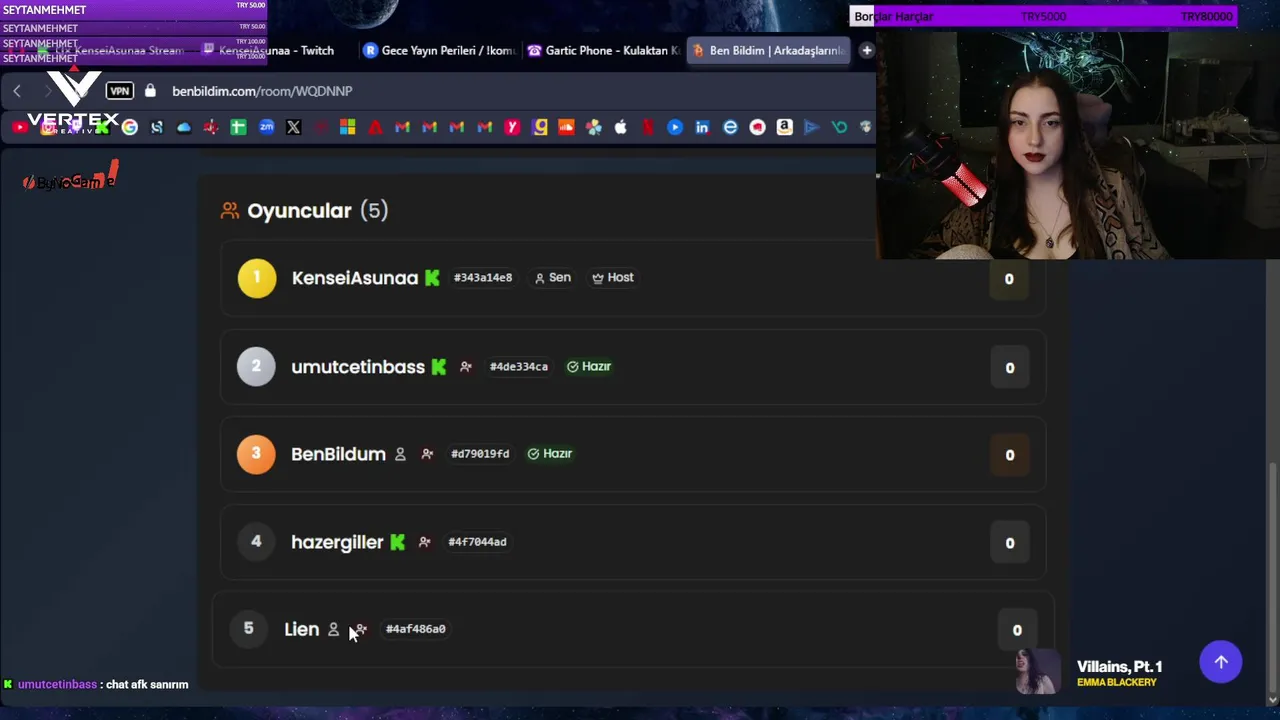Open the cloud bookmark icon
The width and height of the screenshot is (1280, 720).
click(184, 127)
